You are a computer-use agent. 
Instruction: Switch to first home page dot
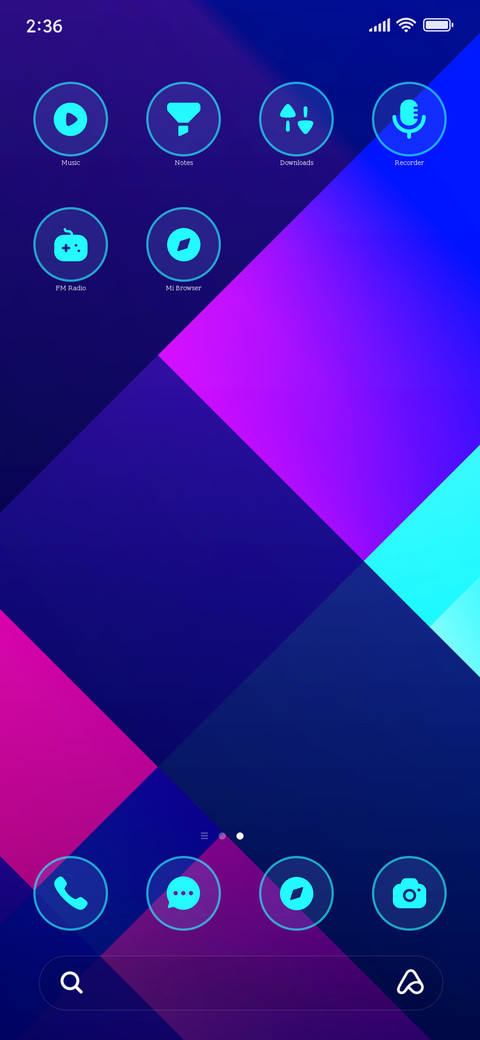pyautogui.click(x=222, y=836)
